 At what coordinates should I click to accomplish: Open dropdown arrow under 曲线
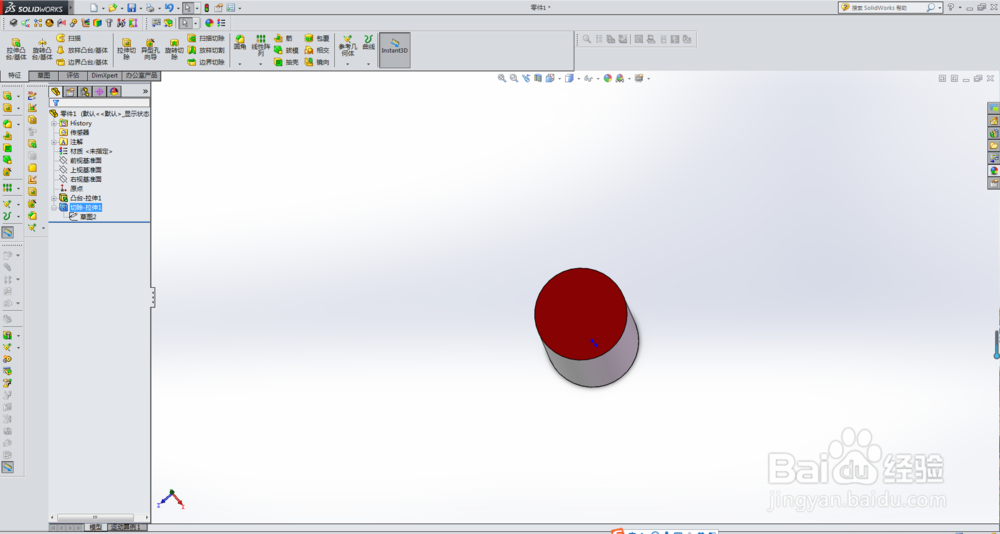(369, 64)
